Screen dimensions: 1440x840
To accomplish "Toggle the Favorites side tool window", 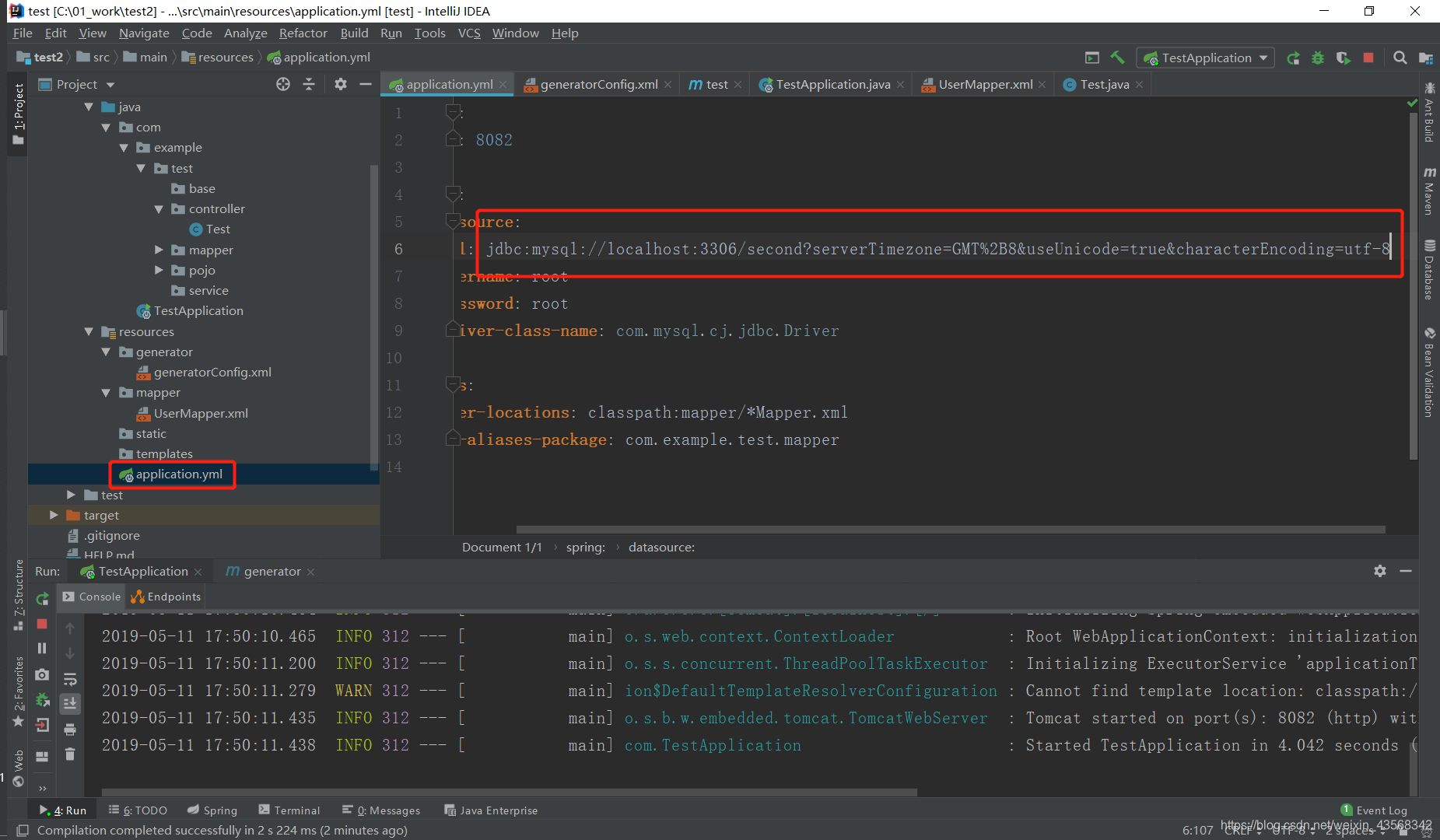I will [x=19, y=692].
